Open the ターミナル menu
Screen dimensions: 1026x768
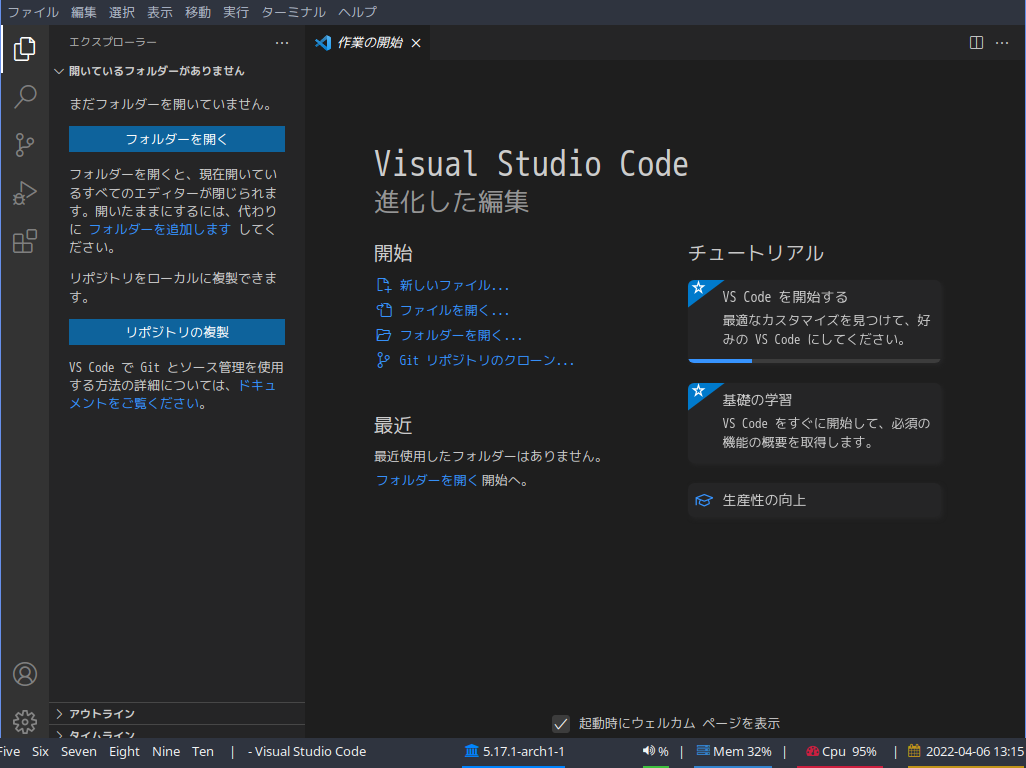pos(293,12)
